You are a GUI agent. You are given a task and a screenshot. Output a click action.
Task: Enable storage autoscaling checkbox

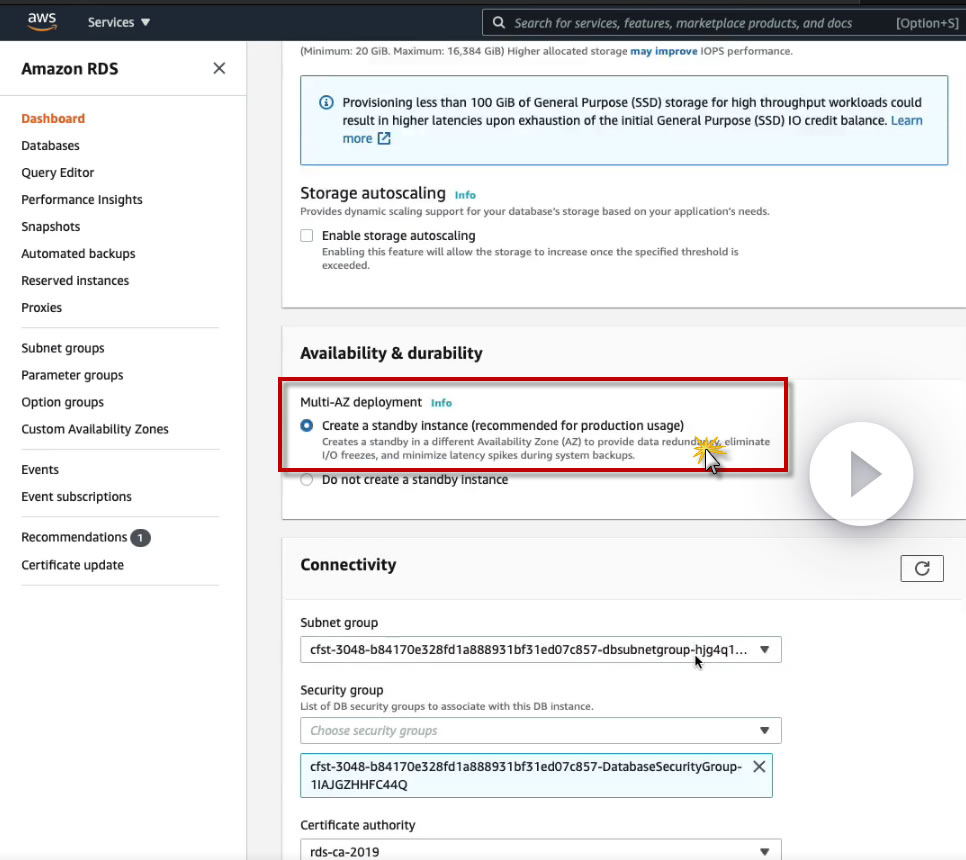[307, 235]
